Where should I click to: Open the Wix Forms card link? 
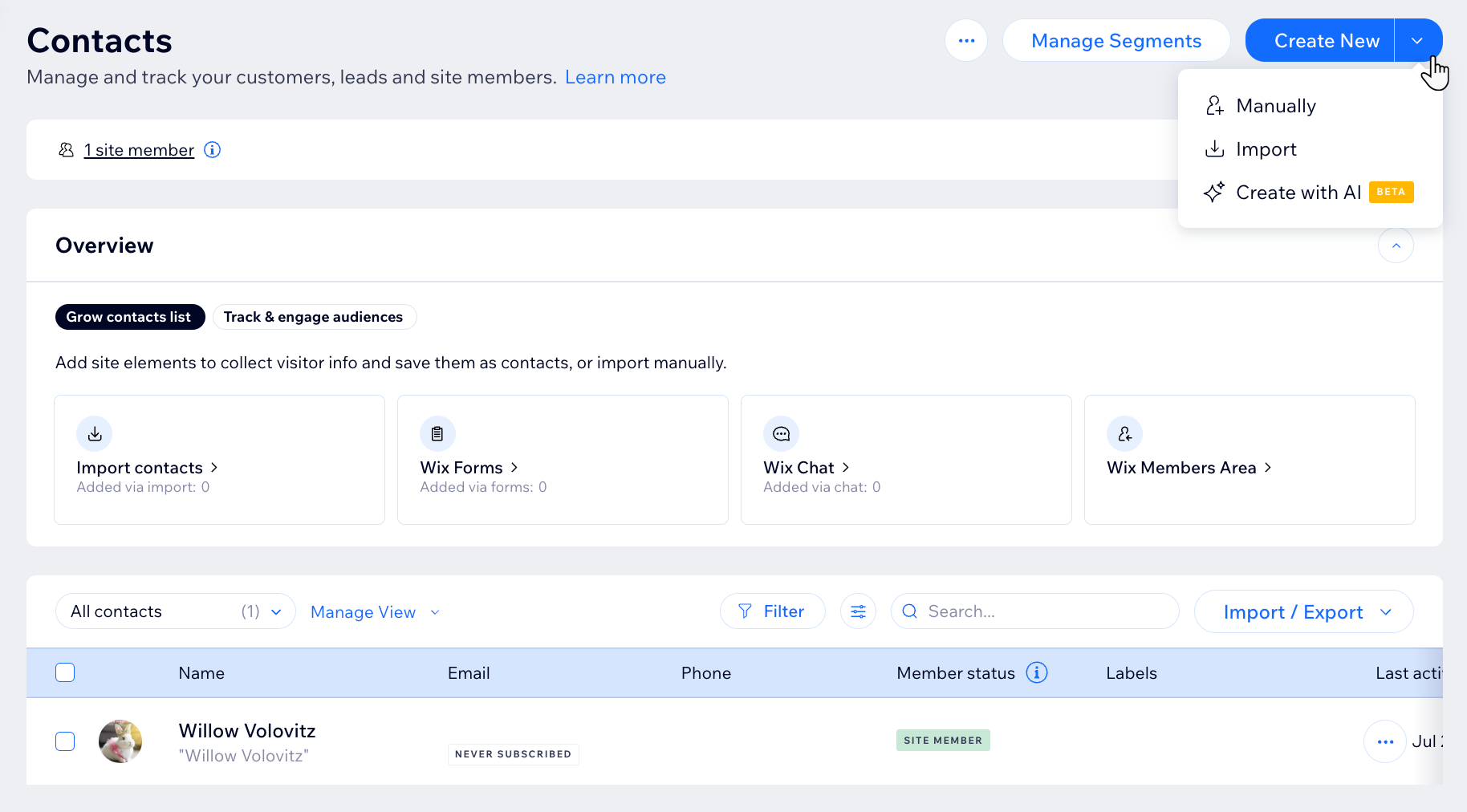(x=469, y=468)
